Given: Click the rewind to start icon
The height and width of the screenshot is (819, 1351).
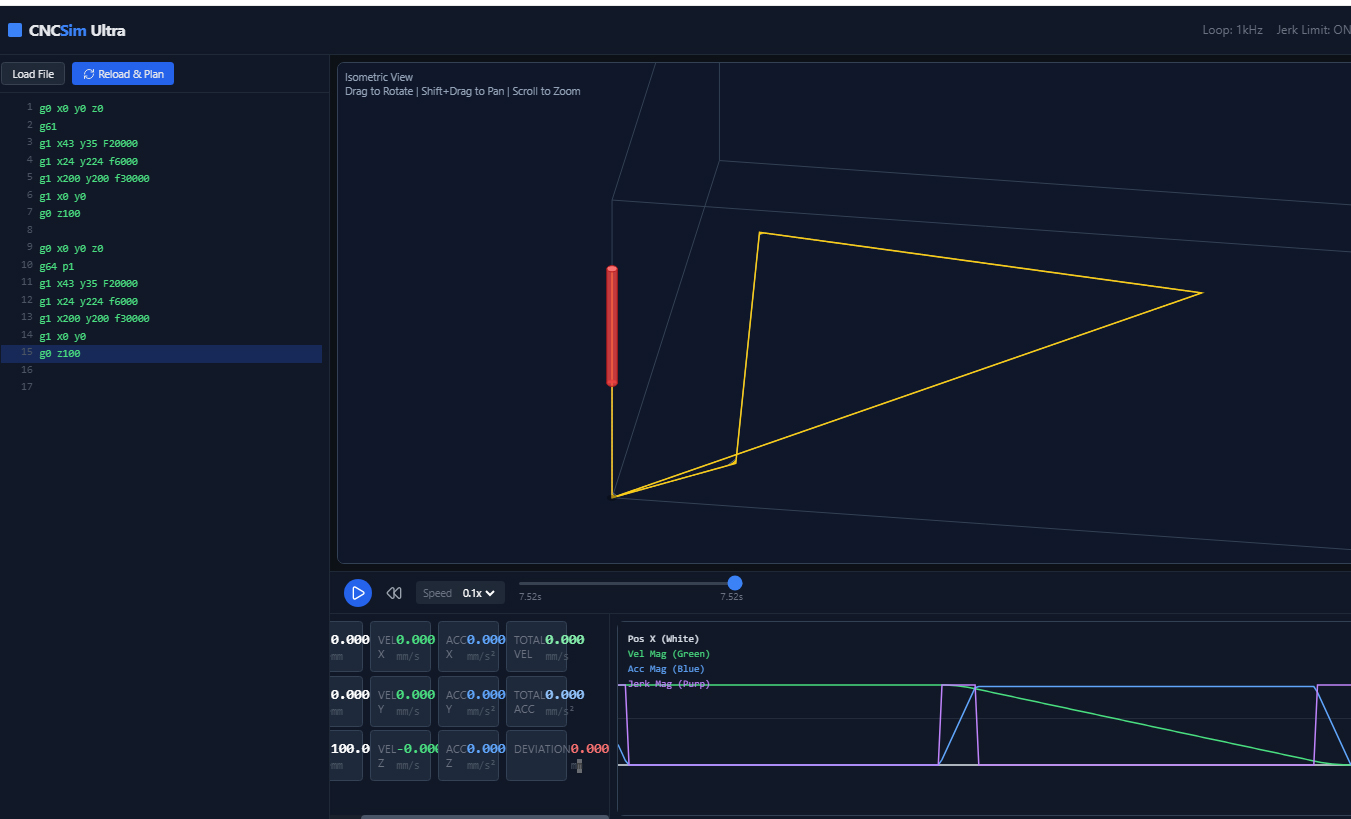Looking at the screenshot, I should (x=394, y=593).
